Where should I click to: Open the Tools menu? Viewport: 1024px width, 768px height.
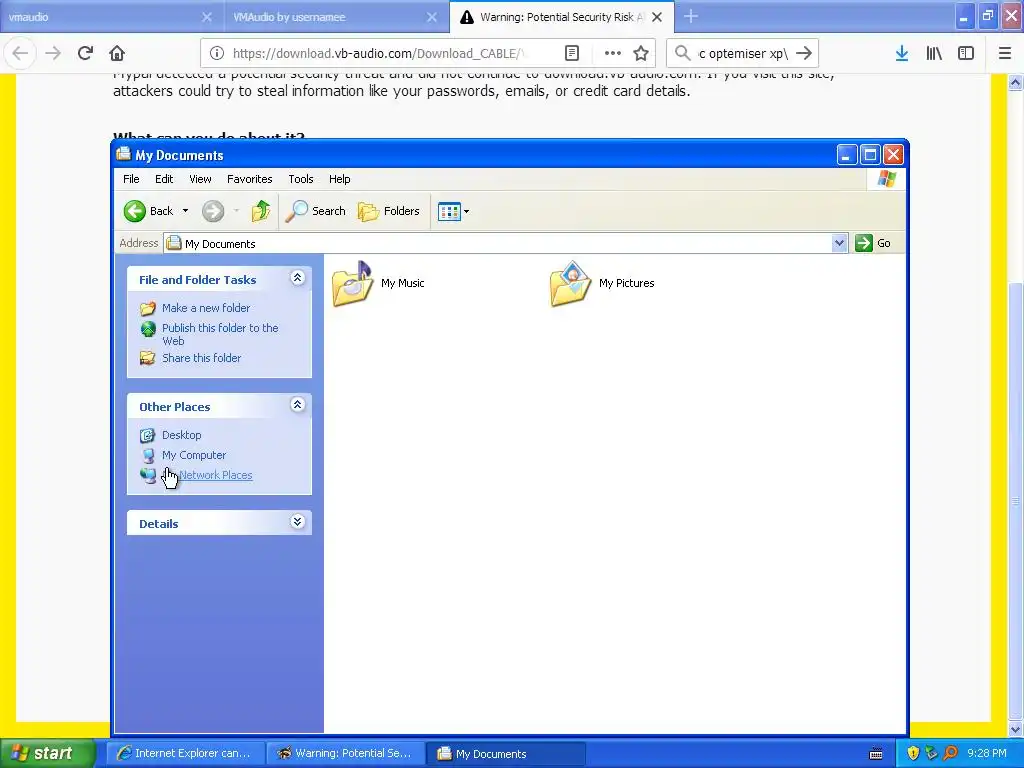pyautogui.click(x=300, y=179)
